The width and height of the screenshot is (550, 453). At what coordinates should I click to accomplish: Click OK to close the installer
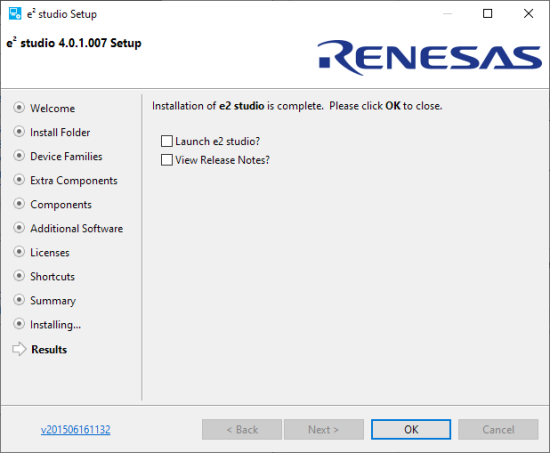coord(411,429)
